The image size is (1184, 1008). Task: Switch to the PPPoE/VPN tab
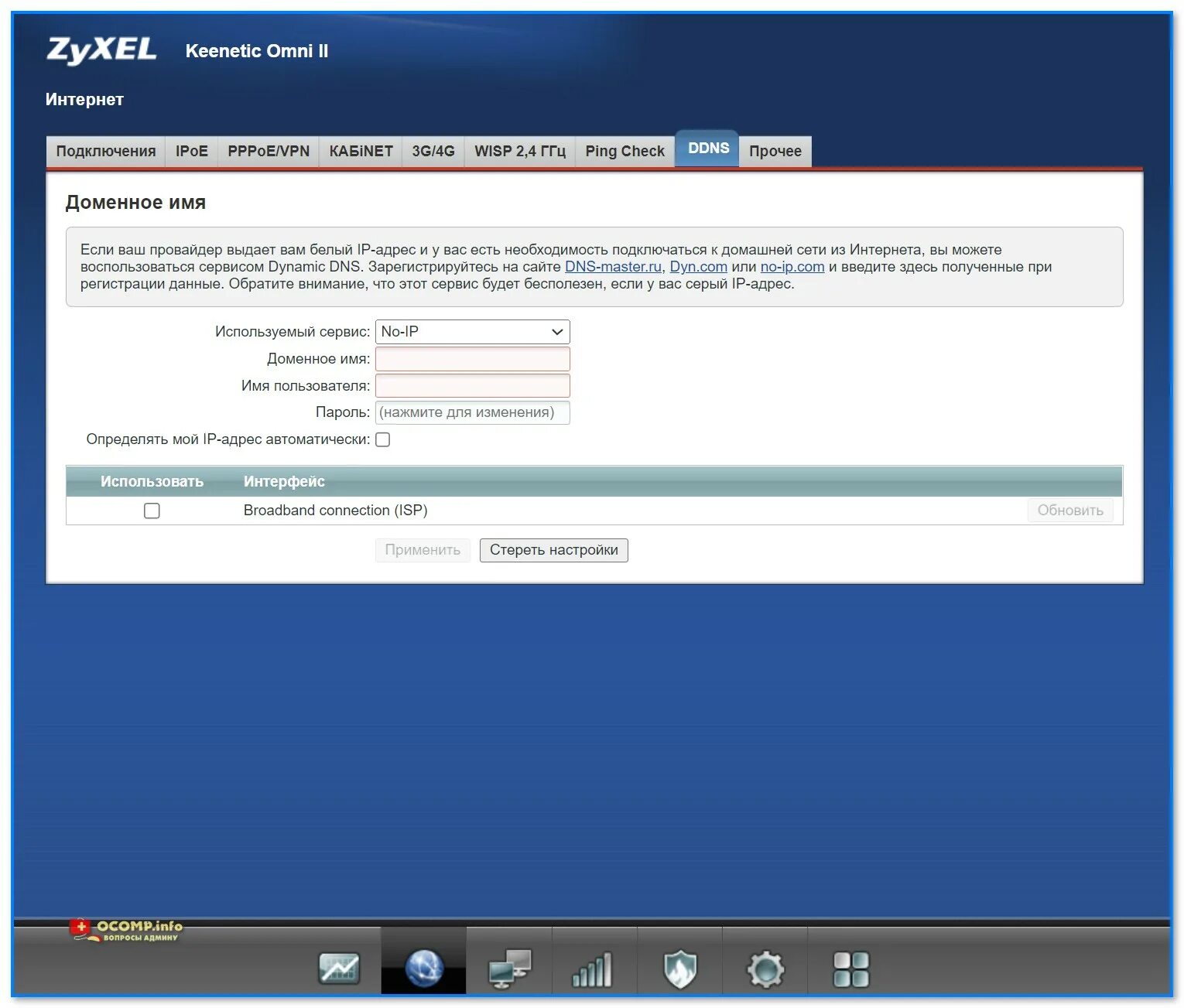coord(269,151)
